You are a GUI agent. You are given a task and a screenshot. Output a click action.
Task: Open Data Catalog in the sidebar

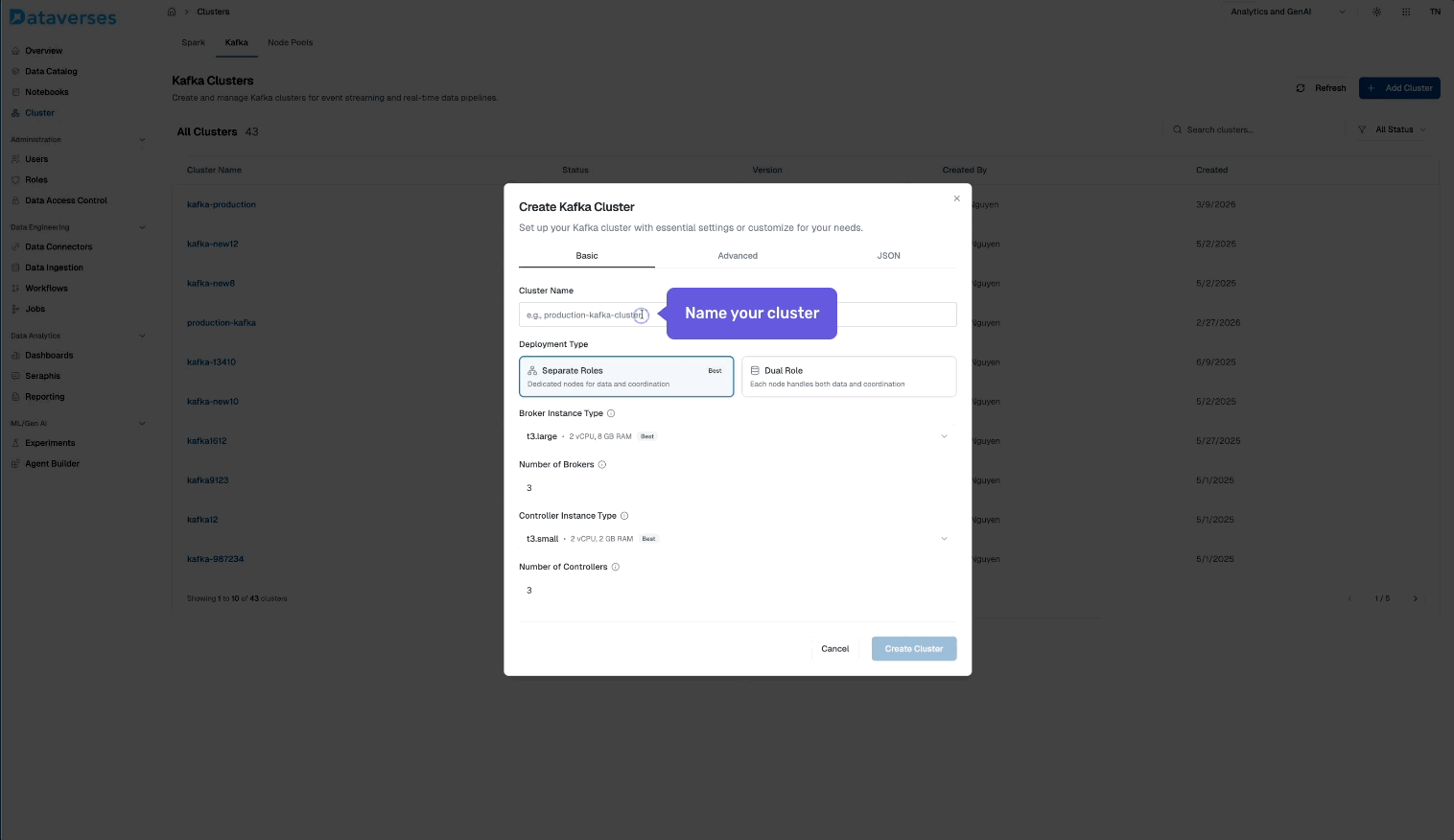[51, 71]
